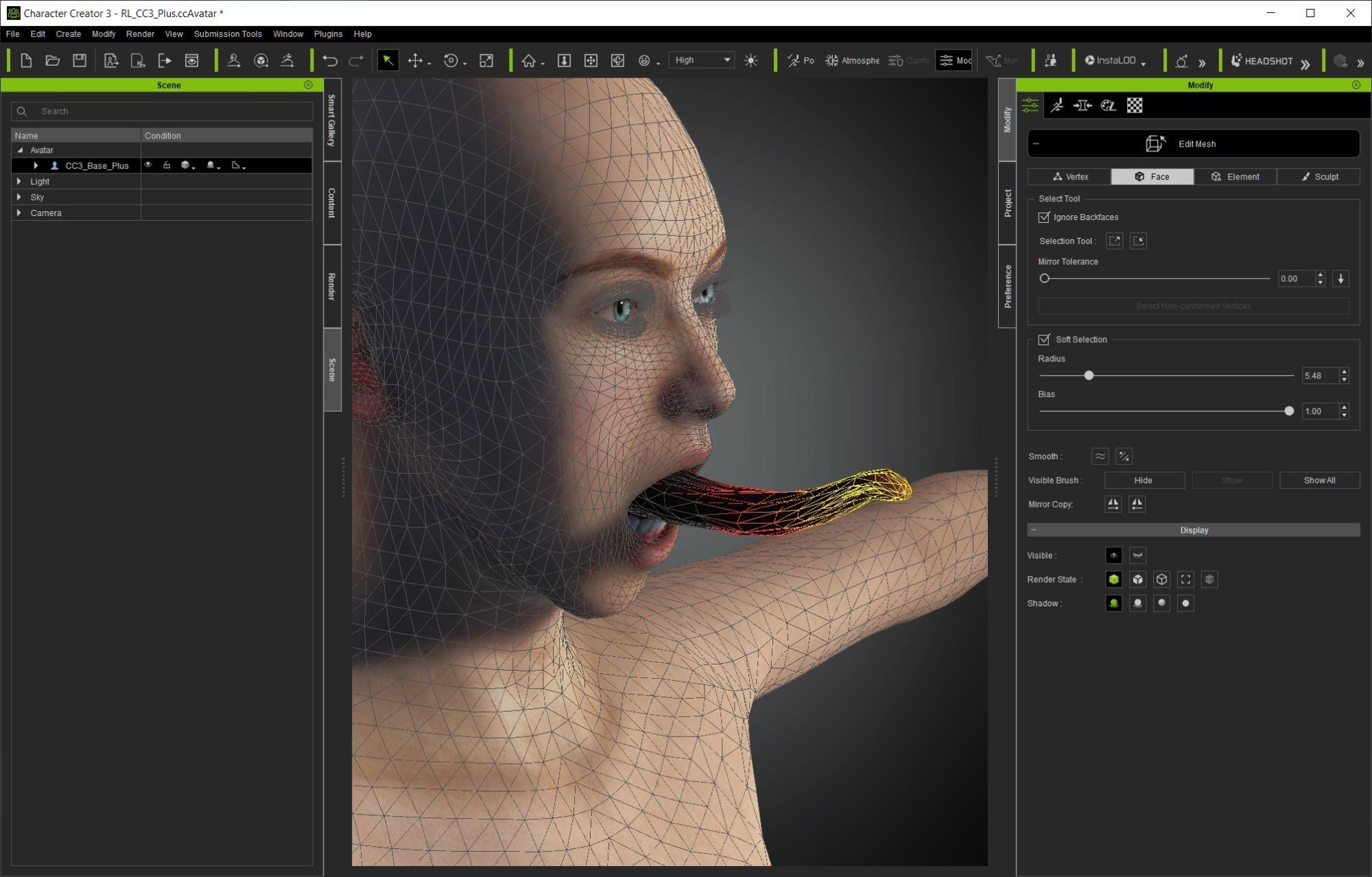Open a project with the folder icon

(x=53, y=60)
